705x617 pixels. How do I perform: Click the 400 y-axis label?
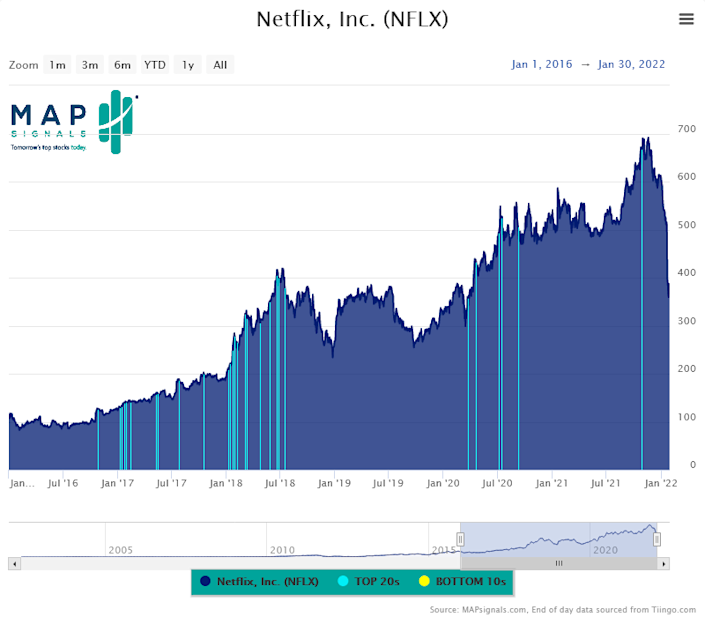click(x=687, y=273)
